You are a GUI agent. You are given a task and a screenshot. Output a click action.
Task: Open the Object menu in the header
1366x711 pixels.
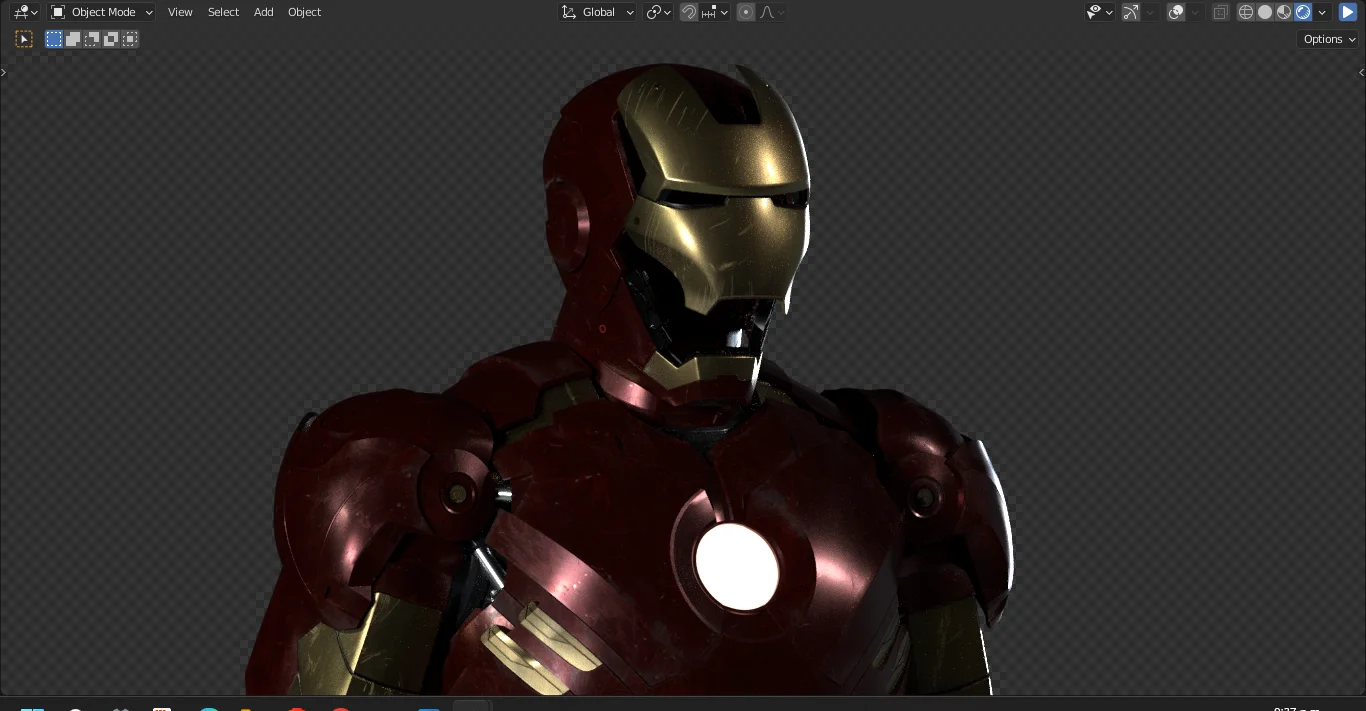tap(304, 12)
